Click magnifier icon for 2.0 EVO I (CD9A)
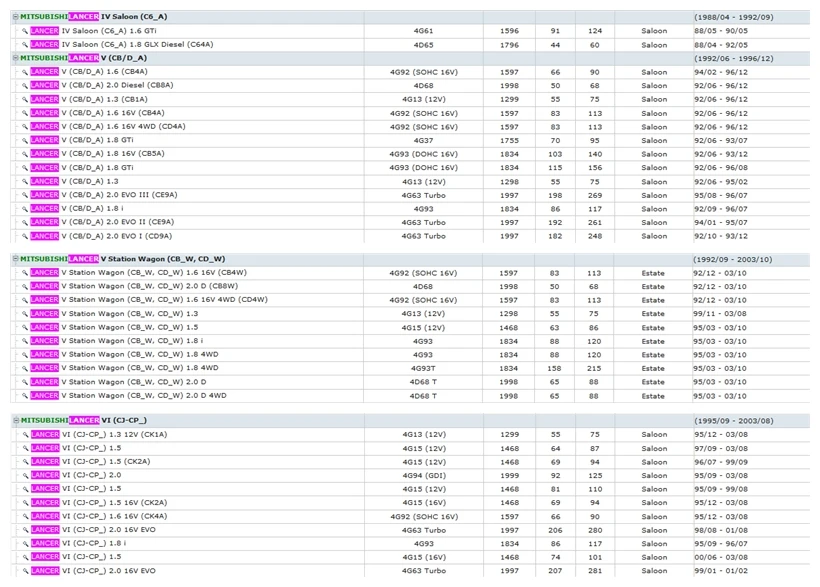This screenshot has height=587, width=820. (x=25, y=236)
